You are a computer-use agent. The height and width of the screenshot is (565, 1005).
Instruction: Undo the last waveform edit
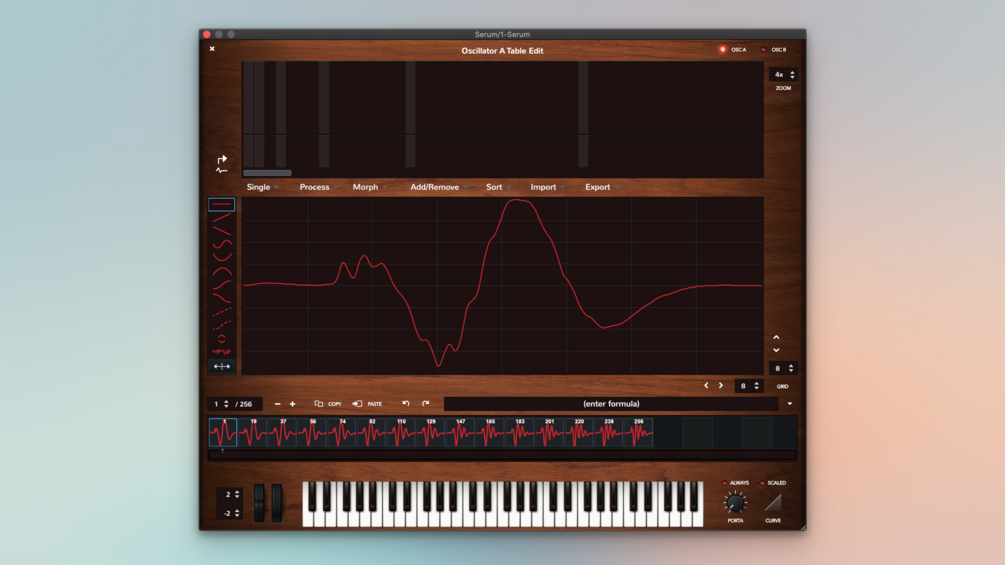(x=406, y=404)
